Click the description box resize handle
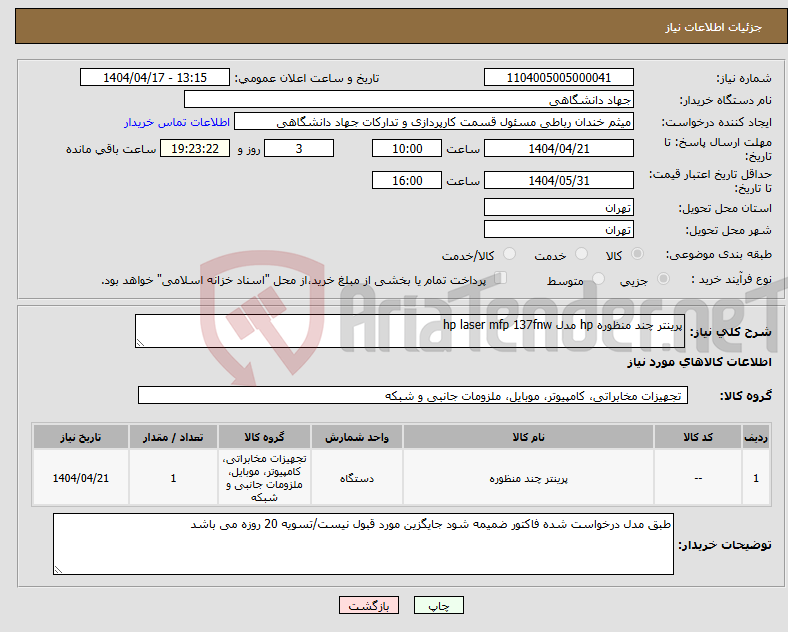The image size is (788, 632). [140, 343]
